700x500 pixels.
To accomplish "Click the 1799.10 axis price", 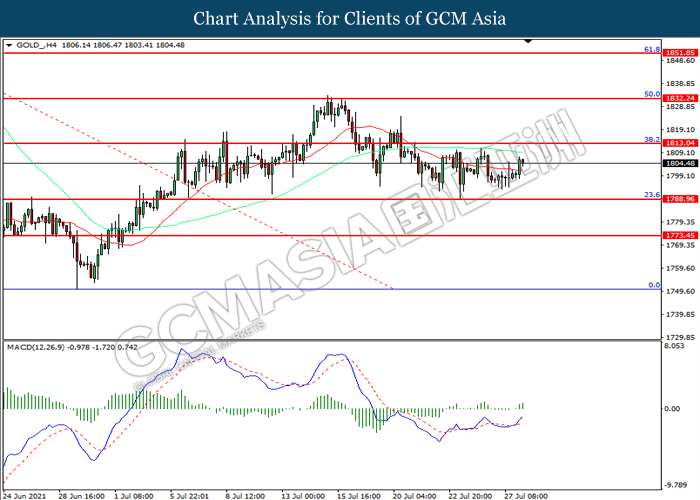I will point(680,176).
